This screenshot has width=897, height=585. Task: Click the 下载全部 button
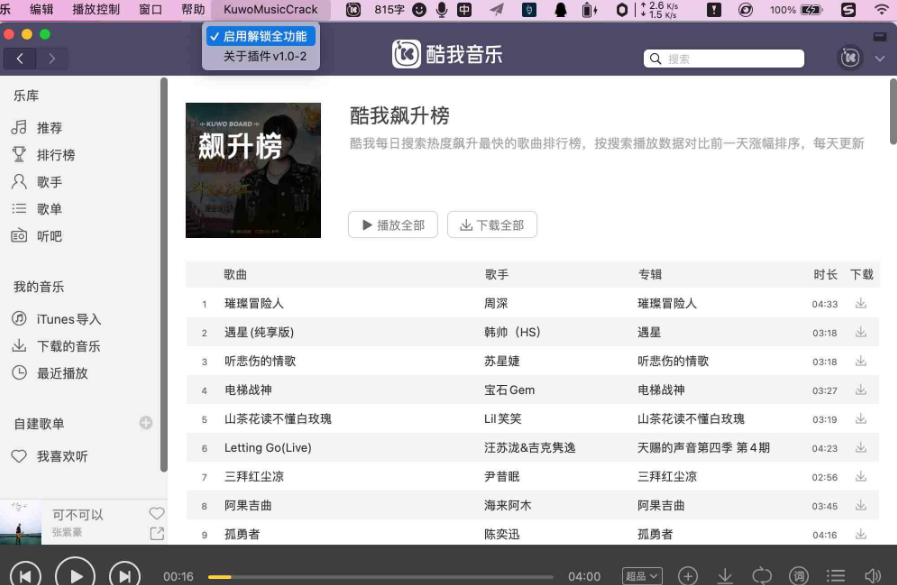pos(492,225)
